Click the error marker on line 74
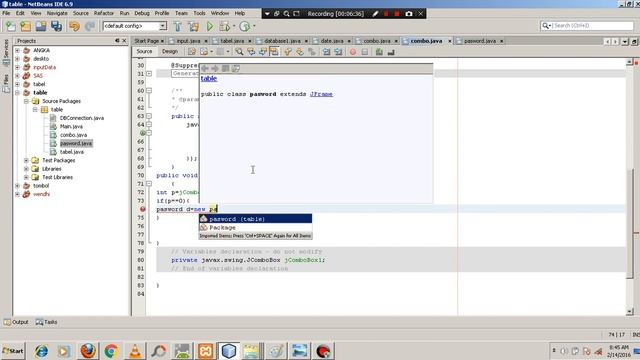This screenshot has width=640, height=360. 142,209
